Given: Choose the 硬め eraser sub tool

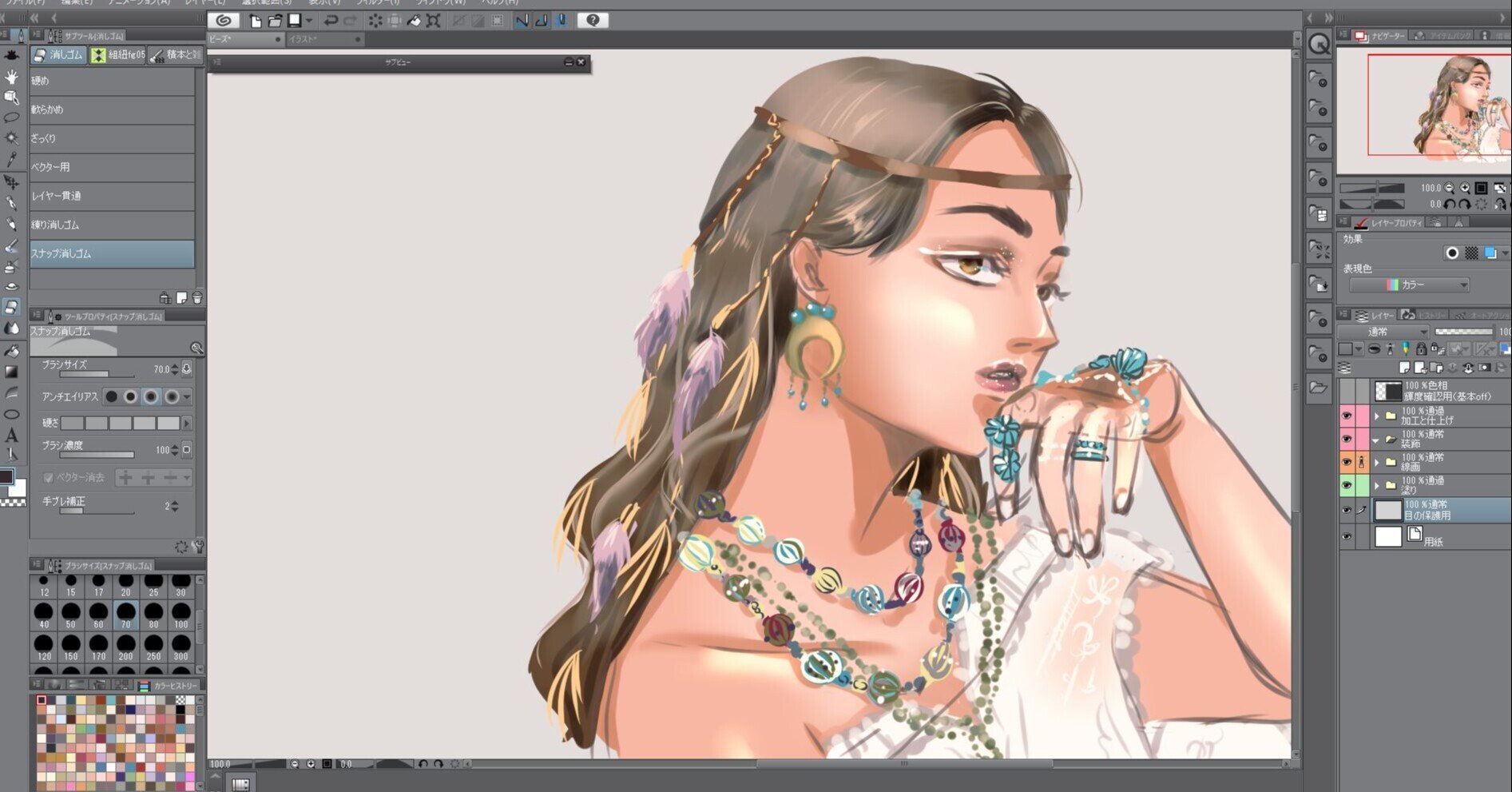Looking at the screenshot, I should coord(112,81).
